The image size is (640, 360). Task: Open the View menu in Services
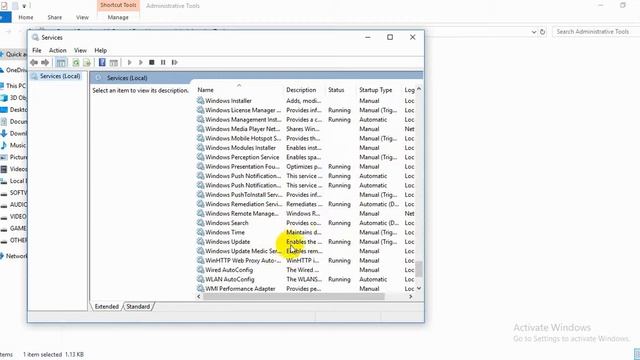point(80,50)
